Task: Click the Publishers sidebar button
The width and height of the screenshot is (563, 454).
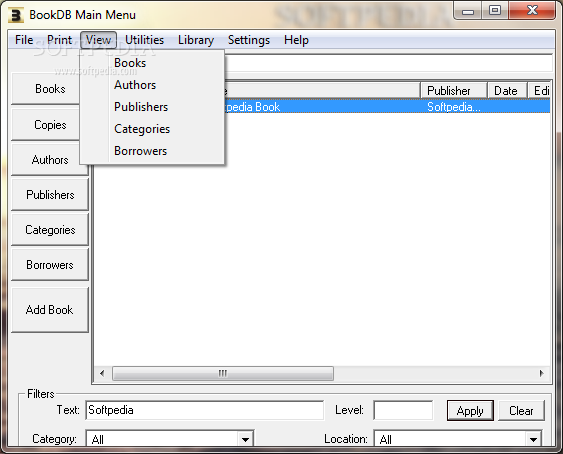Action: click(x=50, y=195)
